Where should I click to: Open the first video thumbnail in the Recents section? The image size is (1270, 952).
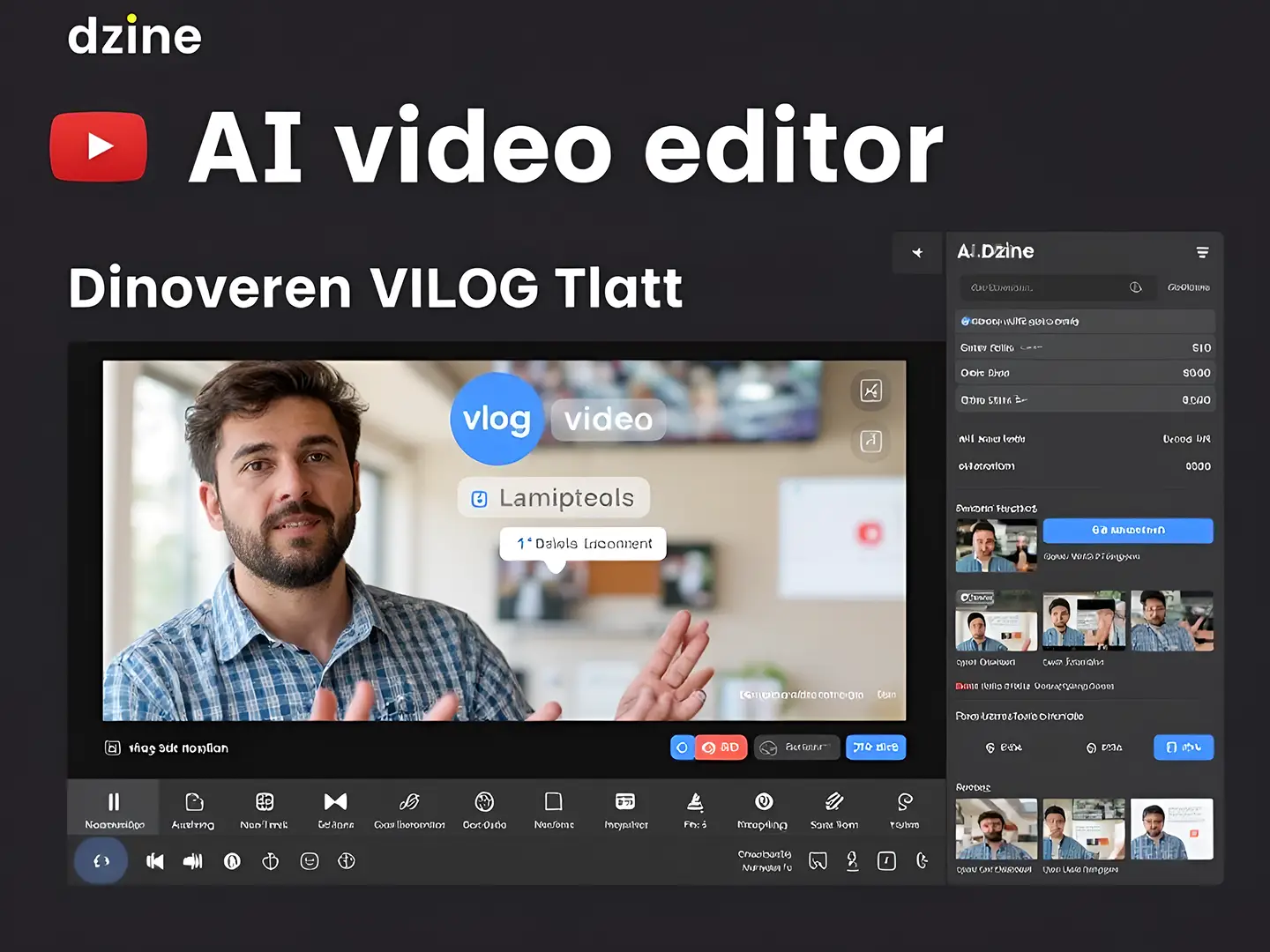coord(996,828)
